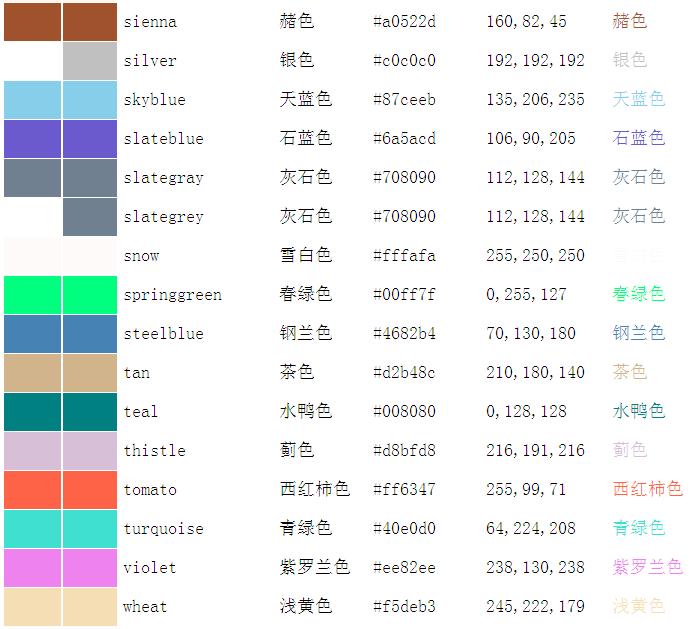Select hex code #fffafa

404,256
